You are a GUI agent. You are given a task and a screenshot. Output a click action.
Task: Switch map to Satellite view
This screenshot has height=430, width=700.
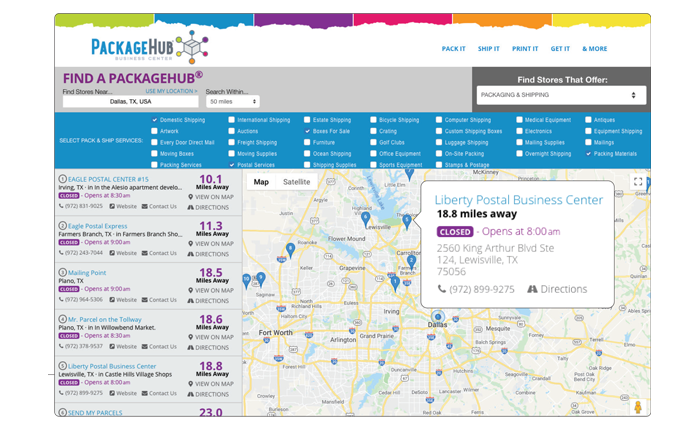pos(296,182)
